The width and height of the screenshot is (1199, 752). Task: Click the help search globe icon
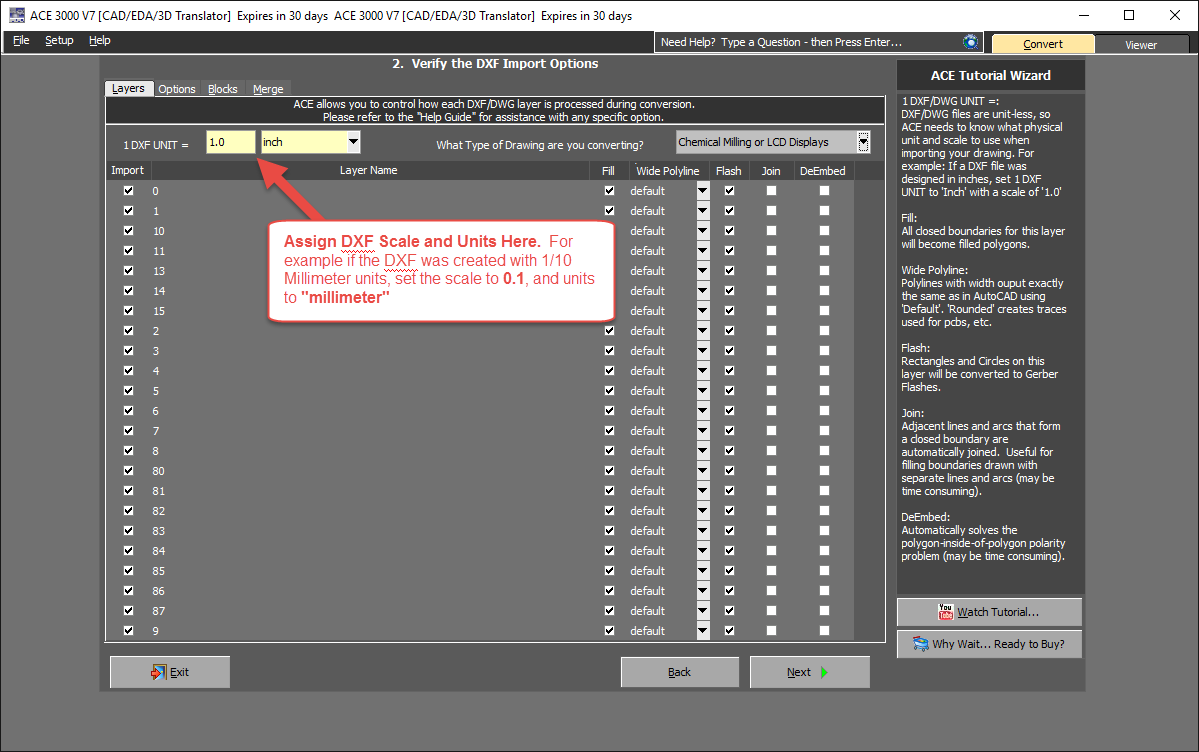click(x=970, y=42)
